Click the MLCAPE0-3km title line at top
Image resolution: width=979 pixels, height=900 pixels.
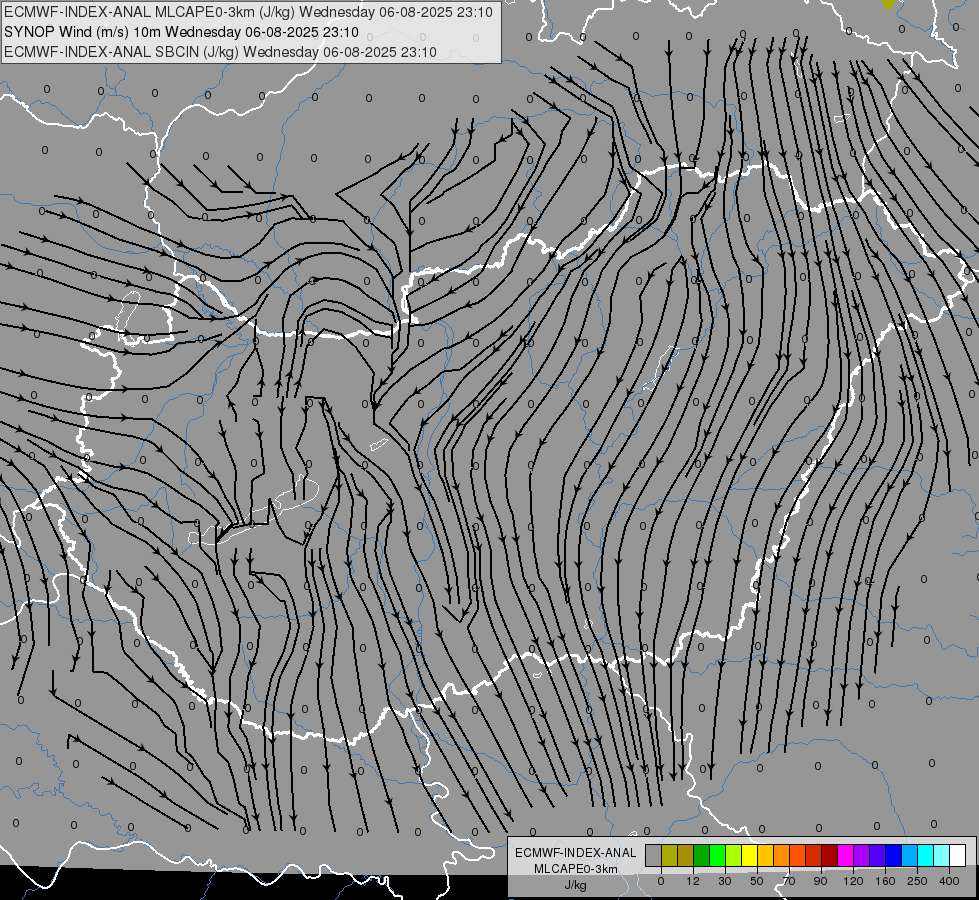tap(248, 12)
